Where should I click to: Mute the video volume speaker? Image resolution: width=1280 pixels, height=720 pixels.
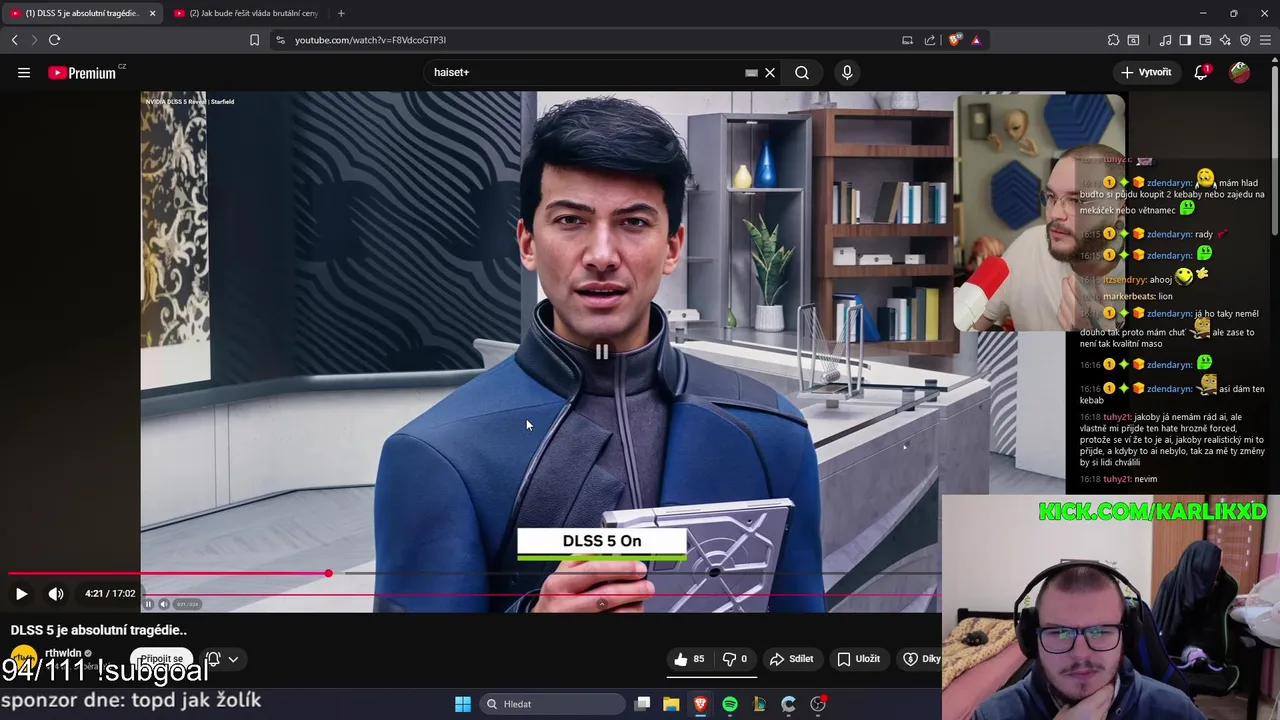(x=56, y=593)
